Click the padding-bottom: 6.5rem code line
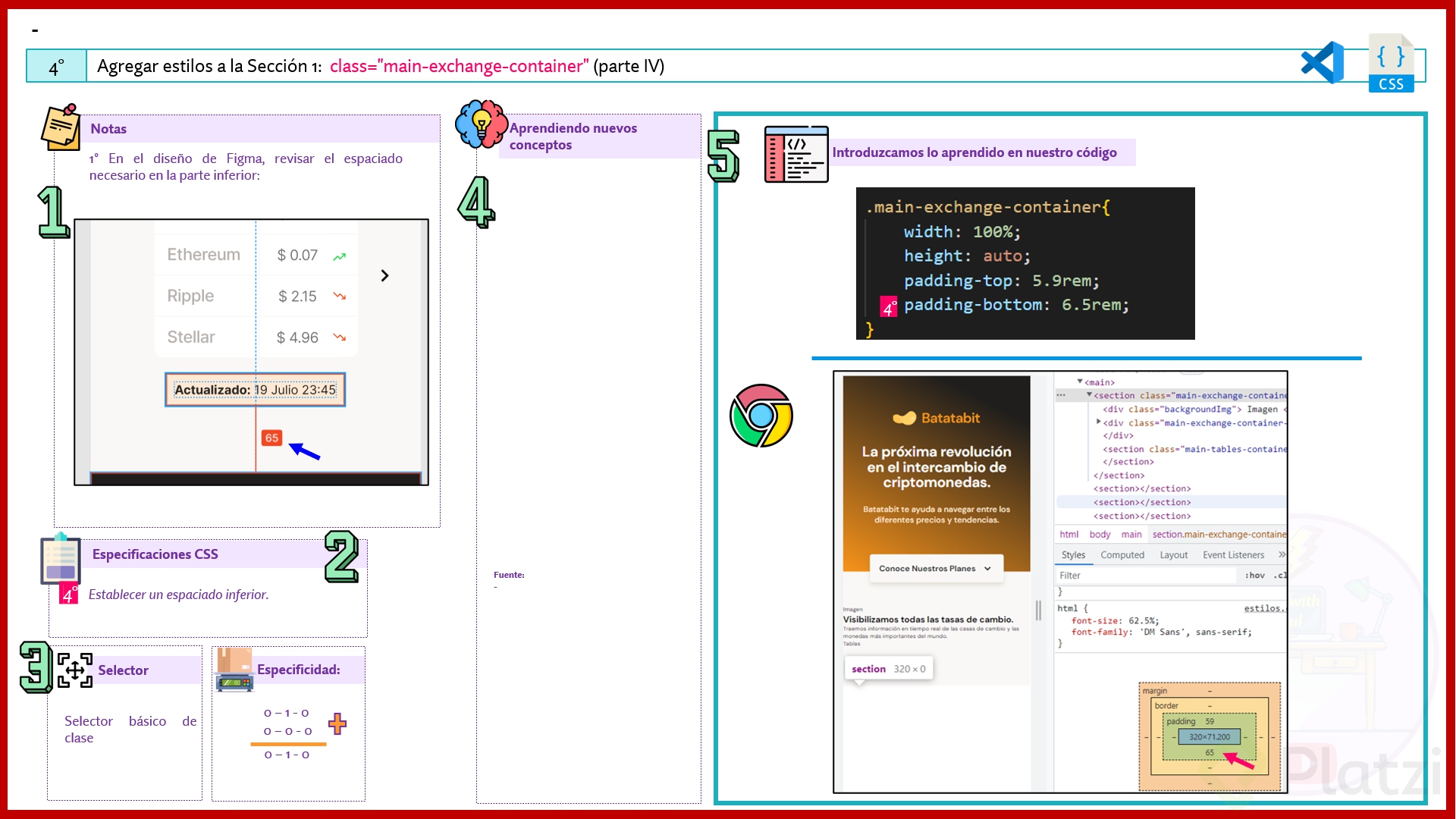Viewport: 1456px width, 819px height. pos(1016,305)
